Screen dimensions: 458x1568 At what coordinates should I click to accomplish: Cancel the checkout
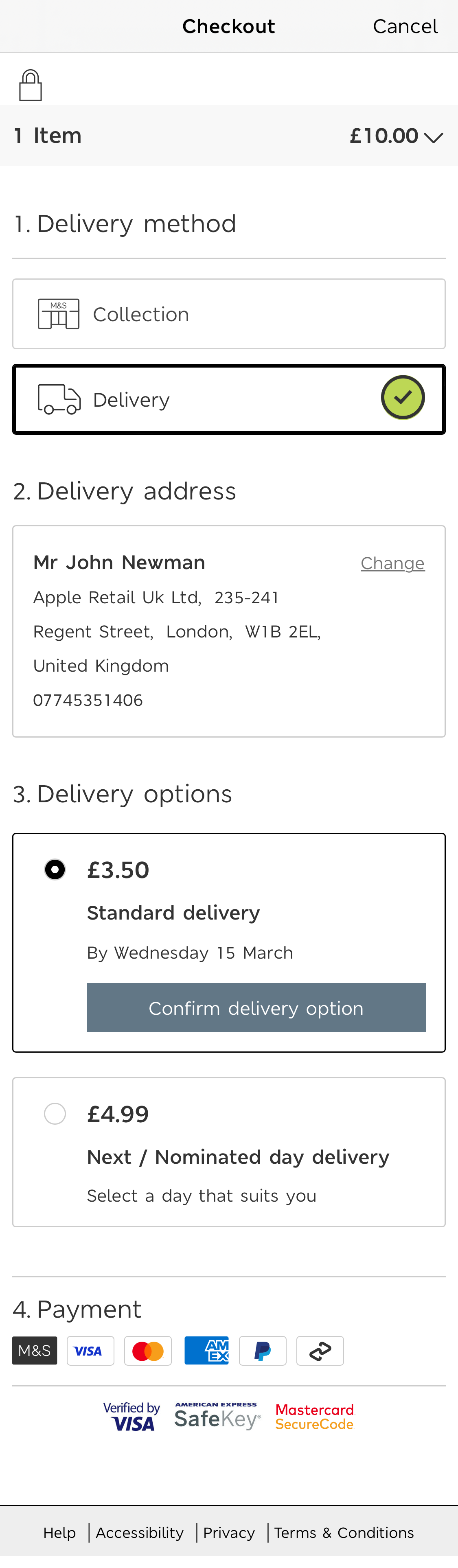[405, 26]
